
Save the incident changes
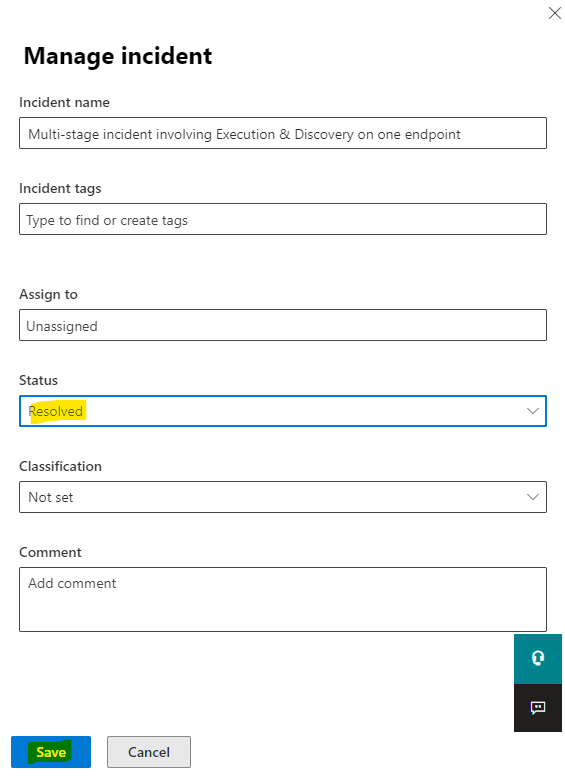click(x=51, y=752)
